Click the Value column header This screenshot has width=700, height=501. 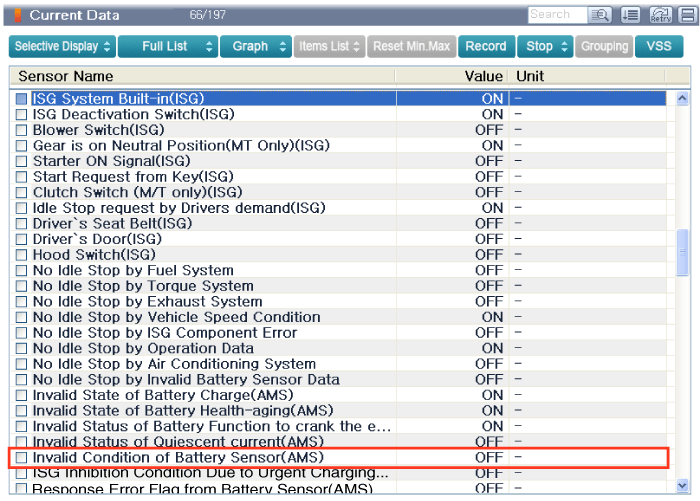pyautogui.click(x=483, y=76)
